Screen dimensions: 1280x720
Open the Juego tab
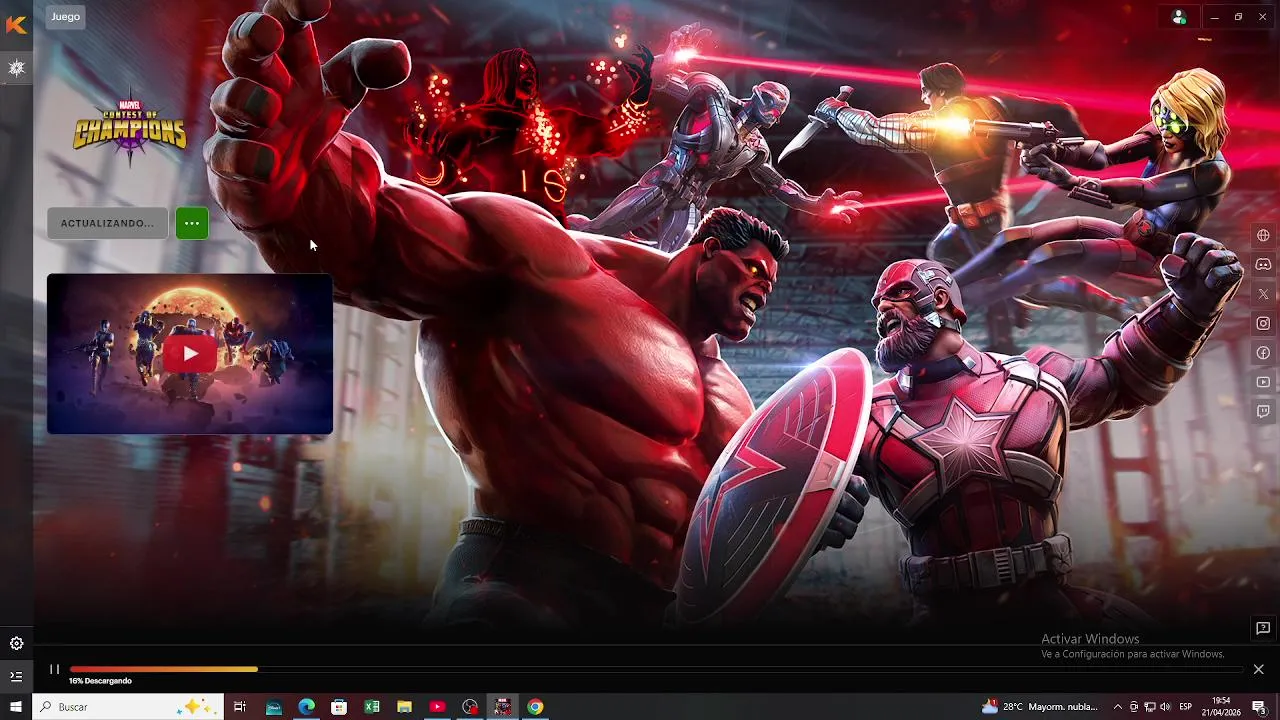click(65, 17)
